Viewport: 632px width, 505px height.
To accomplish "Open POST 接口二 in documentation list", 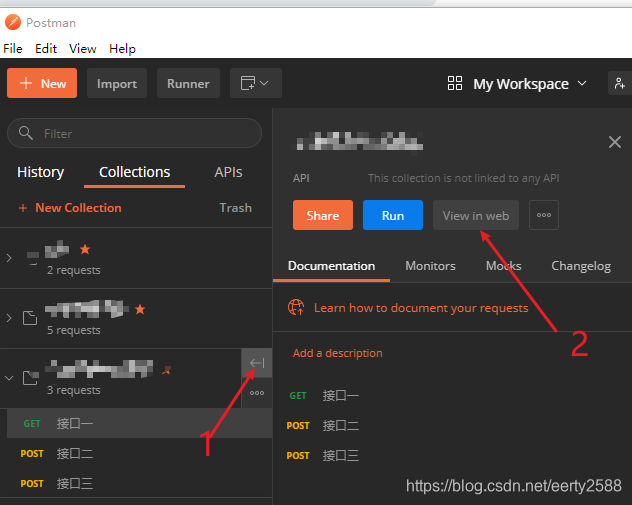I will pyautogui.click(x=322, y=426).
